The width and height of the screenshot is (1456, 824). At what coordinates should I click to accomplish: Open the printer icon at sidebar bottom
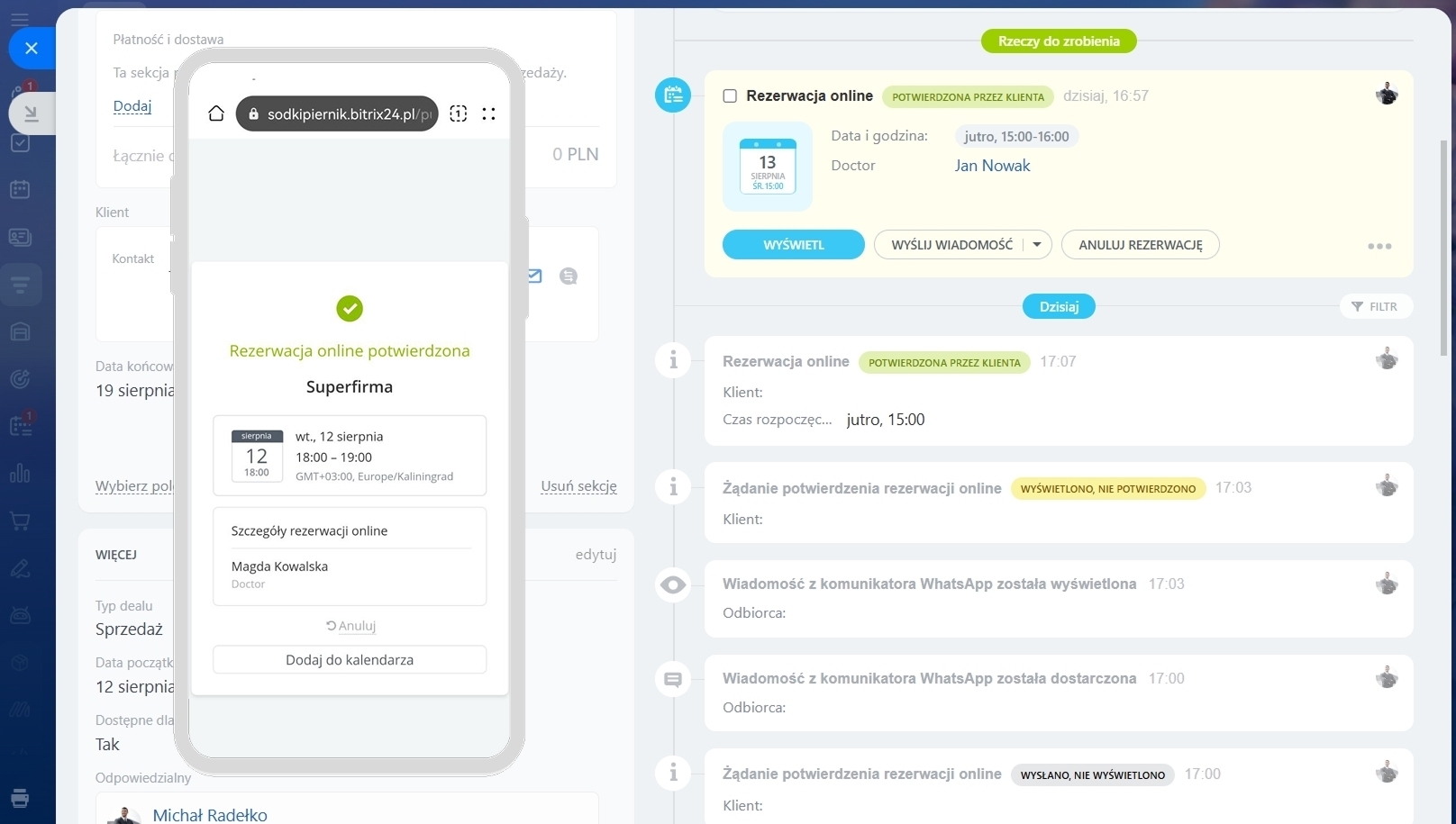tap(20, 798)
